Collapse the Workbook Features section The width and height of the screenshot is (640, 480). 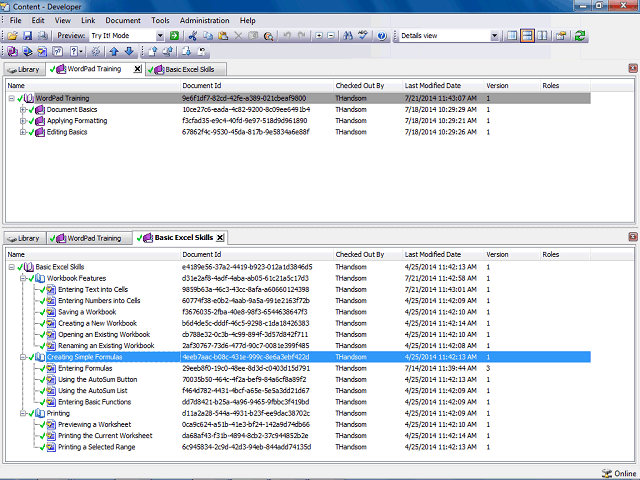pyautogui.click(x=23, y=278)
